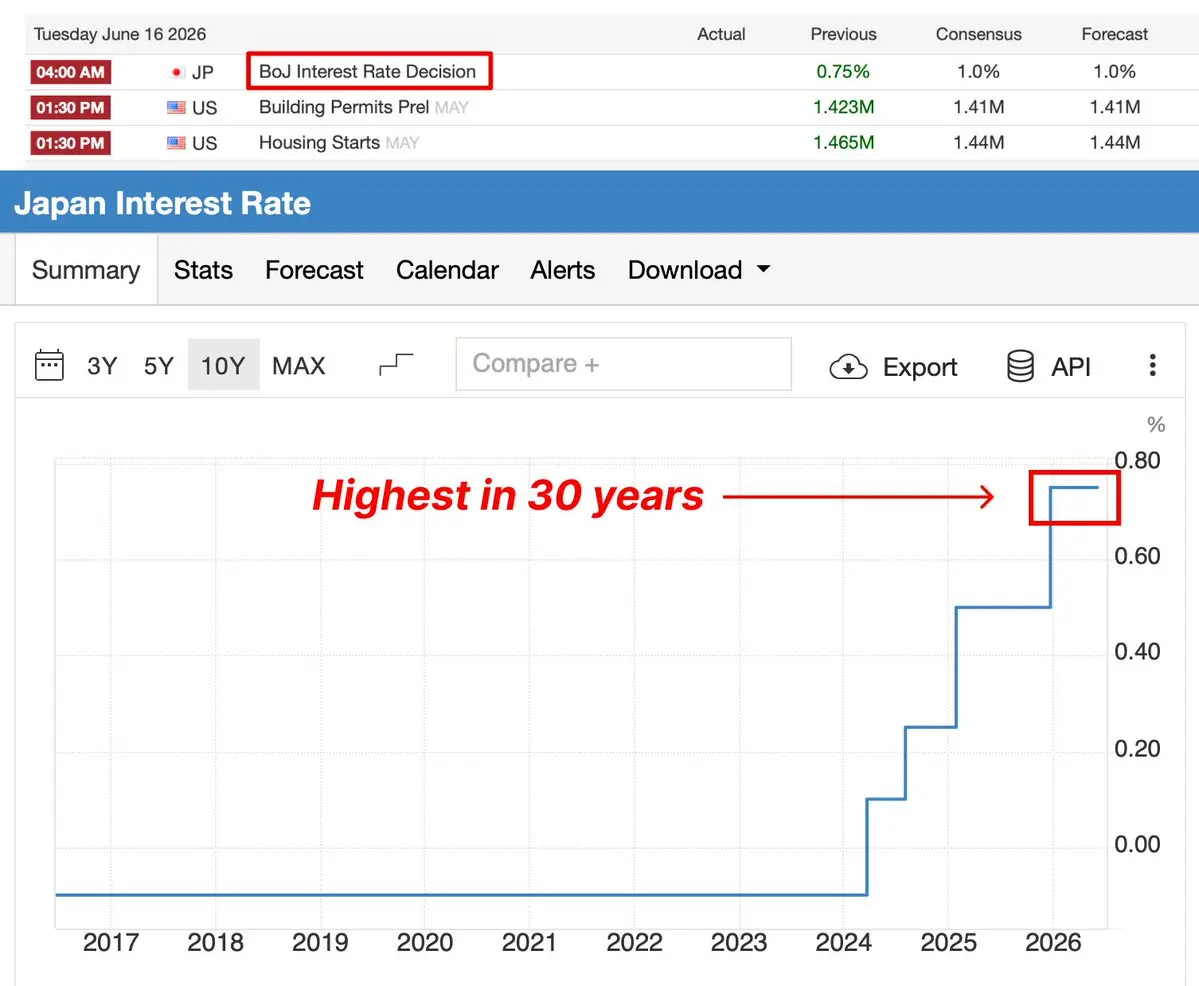Click the API database icon
The image size is (1199, 986).
(1021, 366)
